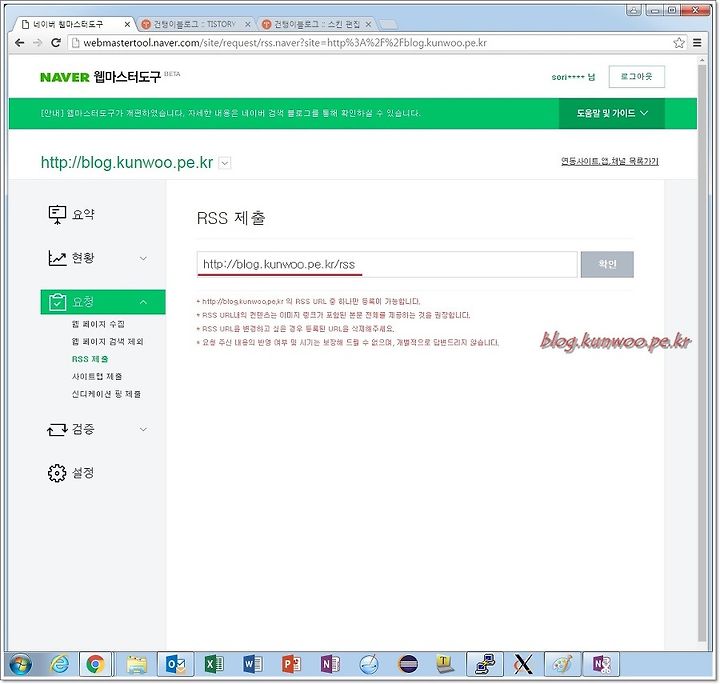Click the 로그아웃 button

[x=636, y=77]
